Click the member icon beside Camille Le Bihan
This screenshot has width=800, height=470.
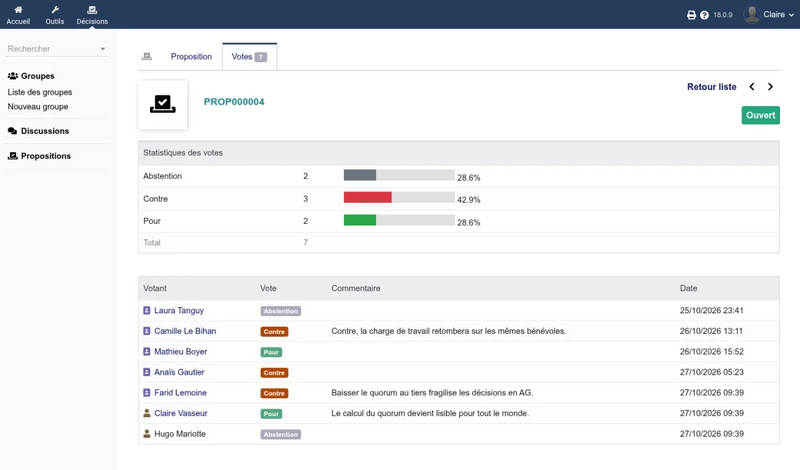coord(147,331)
